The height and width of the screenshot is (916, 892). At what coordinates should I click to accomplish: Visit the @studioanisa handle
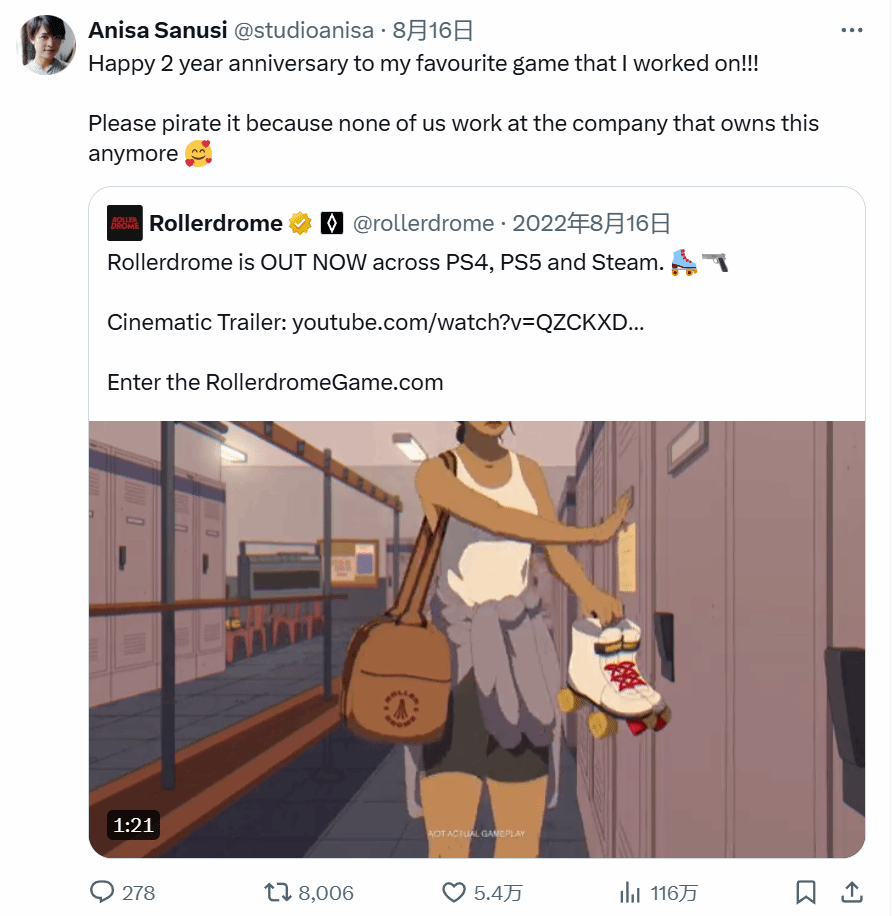tap(304, 30)
